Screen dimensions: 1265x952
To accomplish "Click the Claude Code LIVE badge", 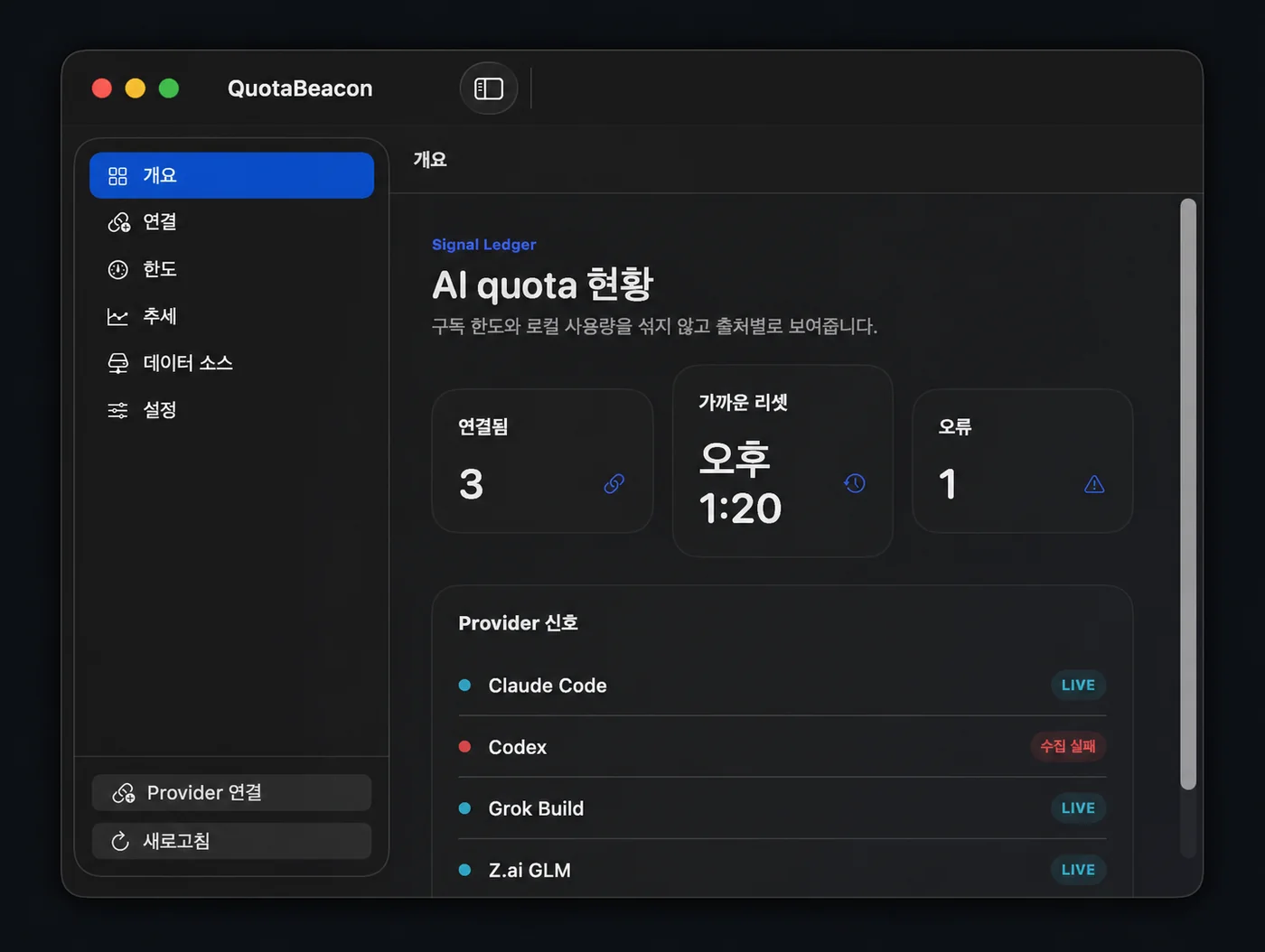I will (1078, 686).
